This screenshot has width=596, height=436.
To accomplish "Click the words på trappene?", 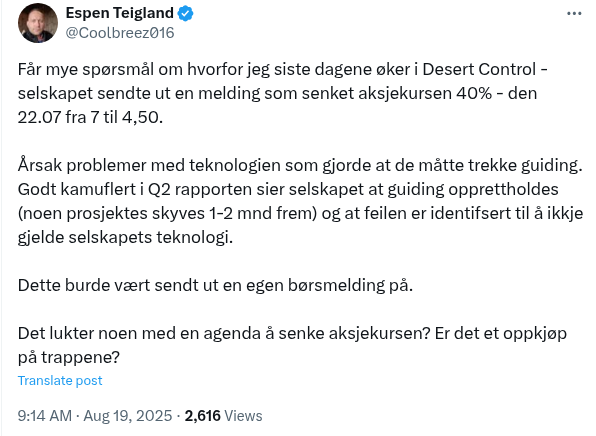I will point(68,357).
